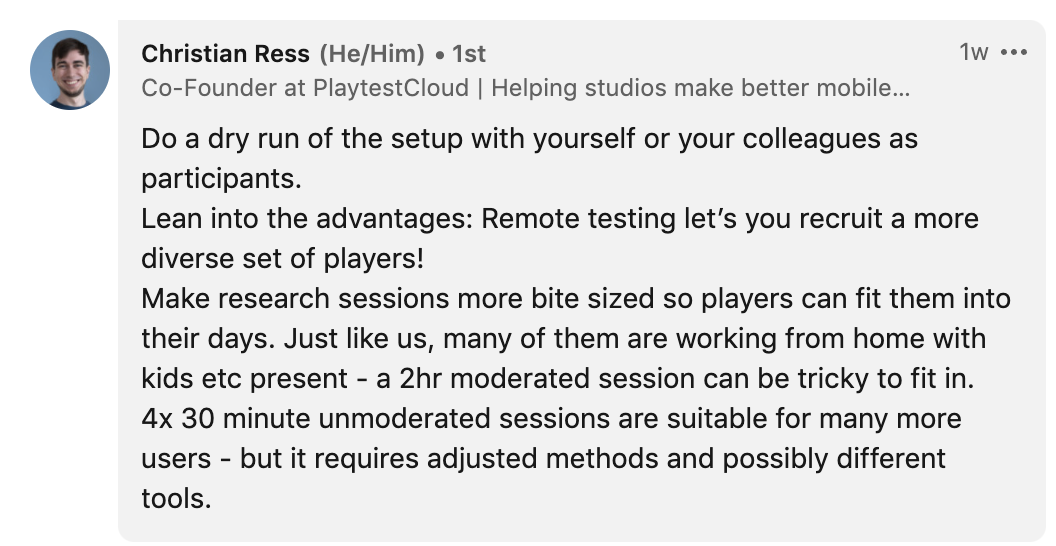Open Christian Ress's profile via name

[x=226, y=54]
